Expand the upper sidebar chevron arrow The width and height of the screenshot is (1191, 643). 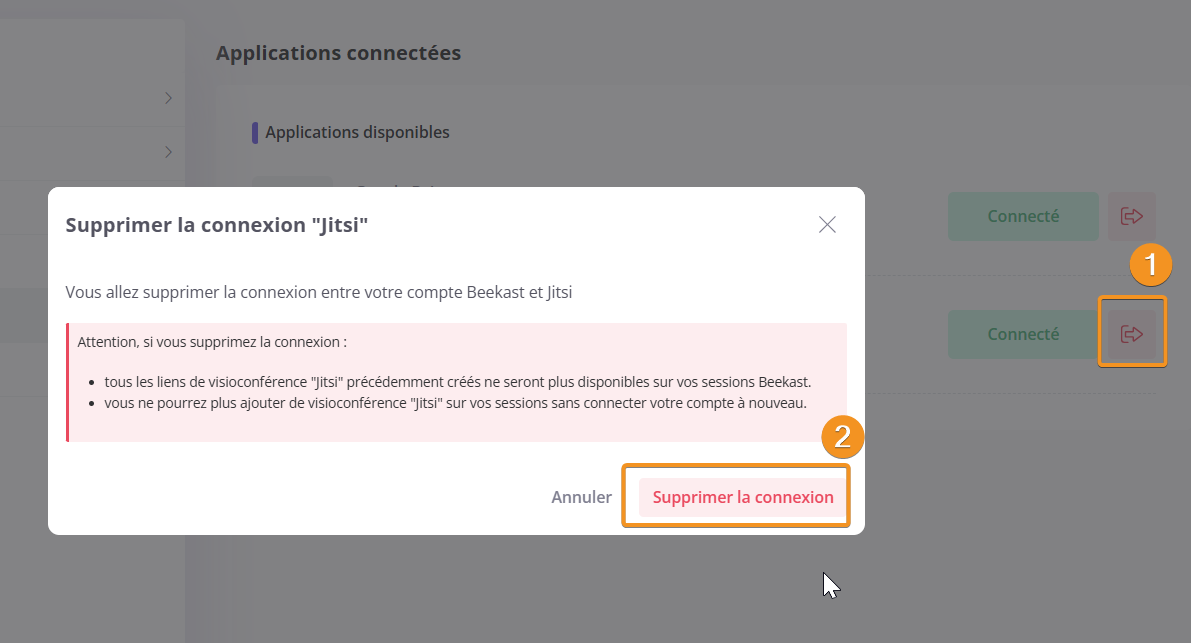pyautogui.click(x=168, y=98)
